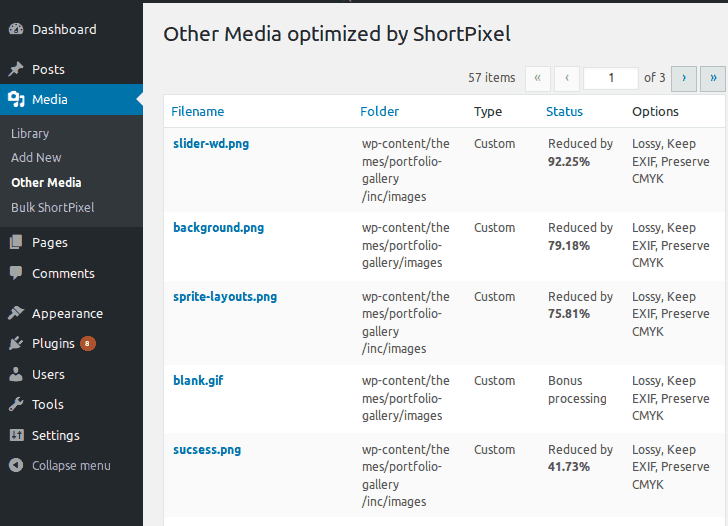Click the Dashboard gauge icon
728x526 pixels.
coord(16,29)
